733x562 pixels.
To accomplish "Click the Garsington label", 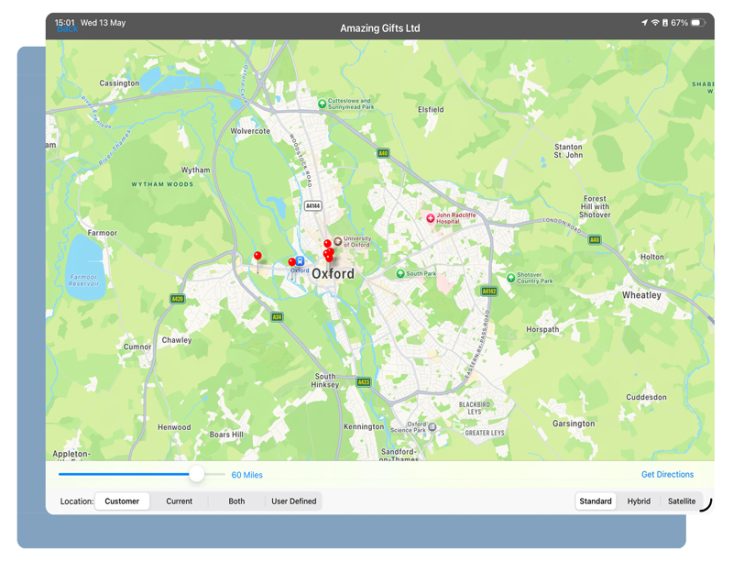I will [x=574, y=423].
